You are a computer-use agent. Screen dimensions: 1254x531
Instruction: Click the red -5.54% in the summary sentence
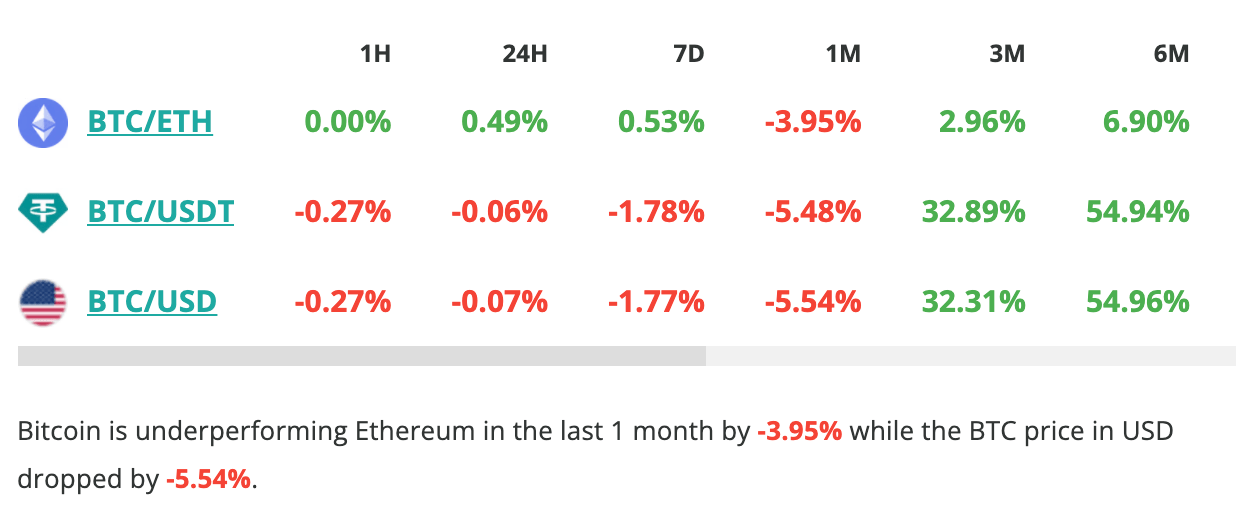tap(209, 479)
